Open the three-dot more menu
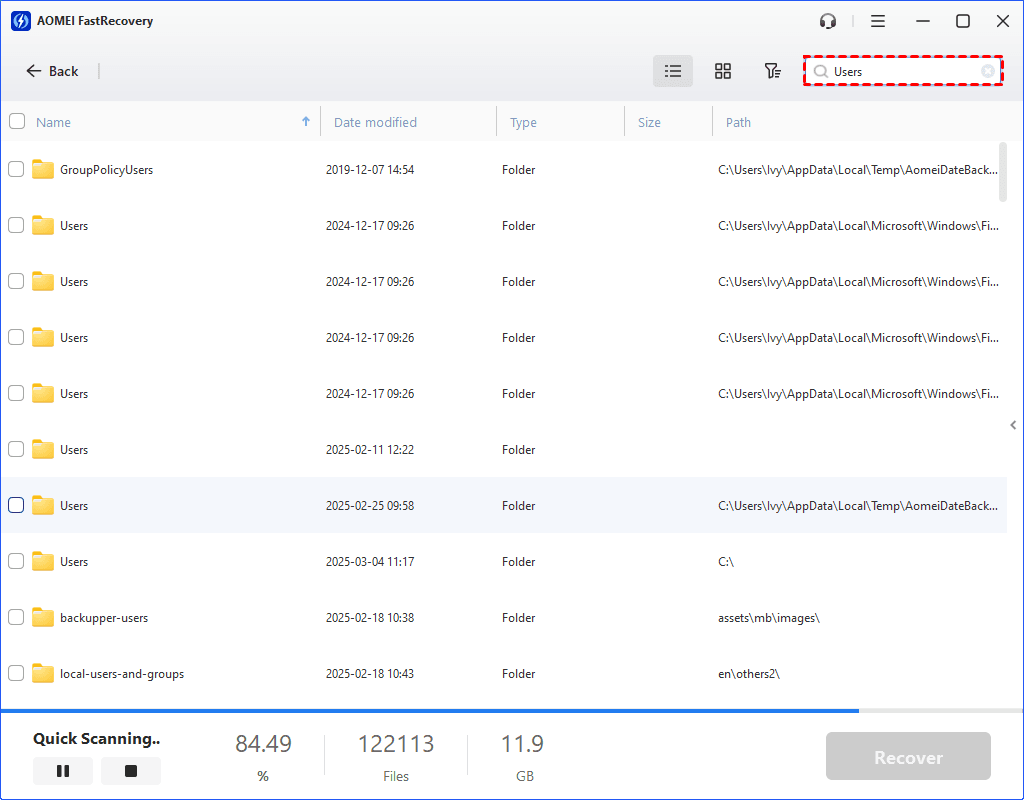Viewport: 1024px width, 800px height. coord(878,20)
